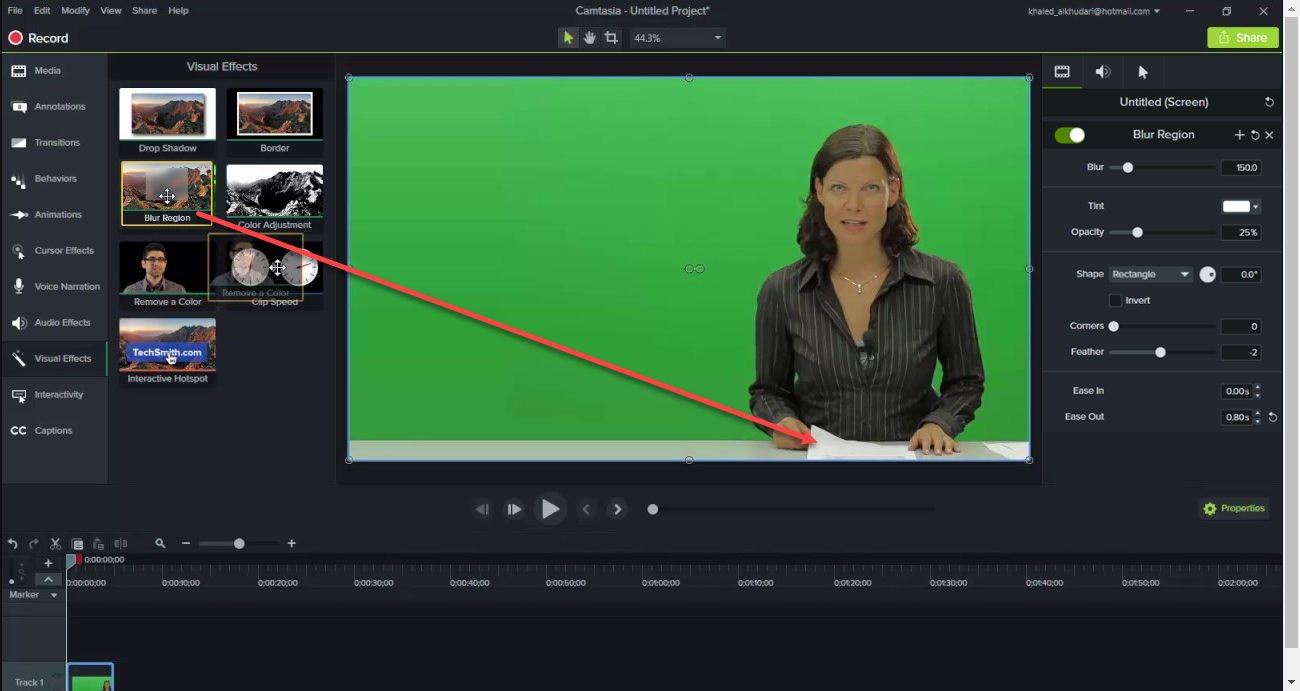This screenshot has width=1300, height=691.
Task: Increase the Ease In value
Action: click(x=1257, y=388)
